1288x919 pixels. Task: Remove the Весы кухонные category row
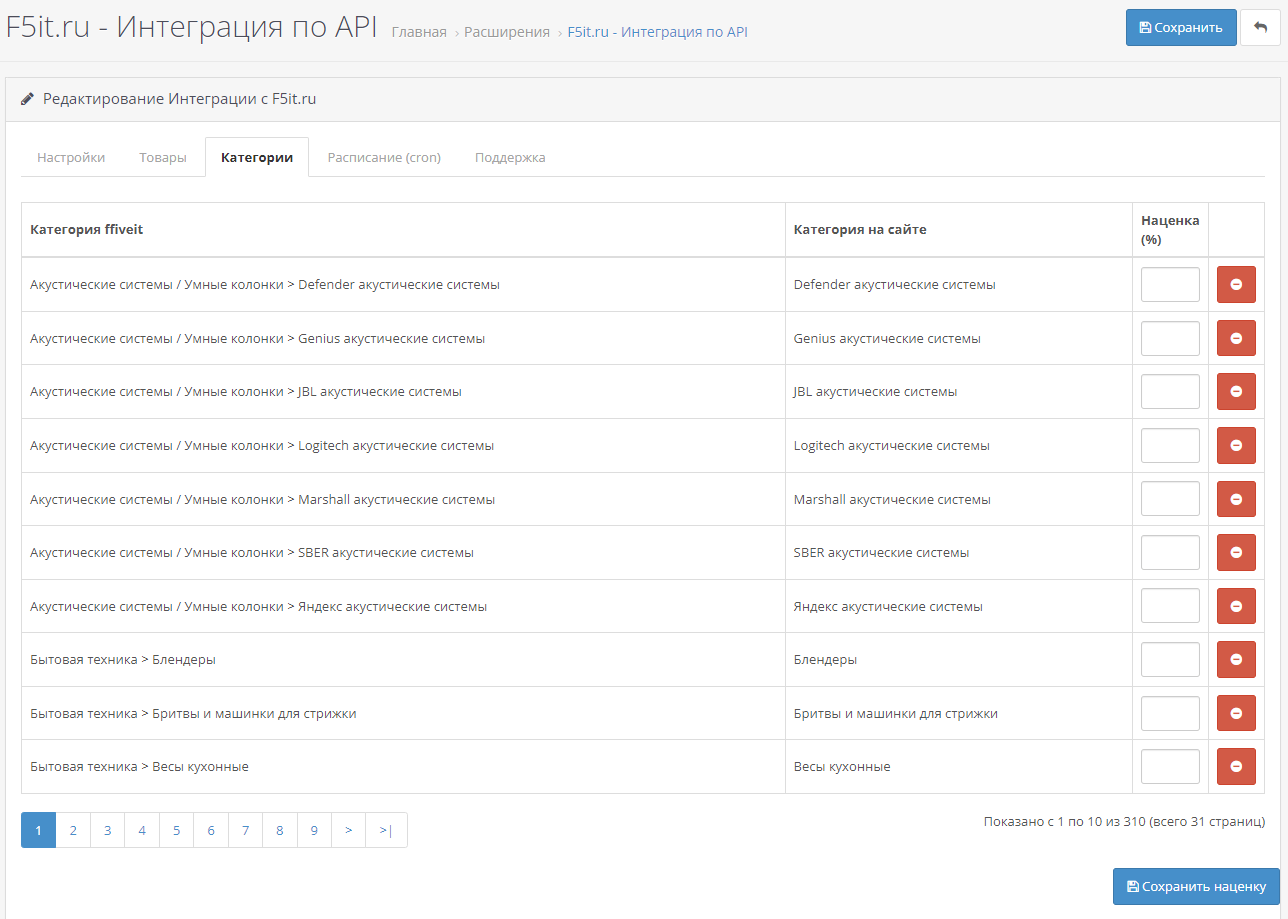(1236, 767)
